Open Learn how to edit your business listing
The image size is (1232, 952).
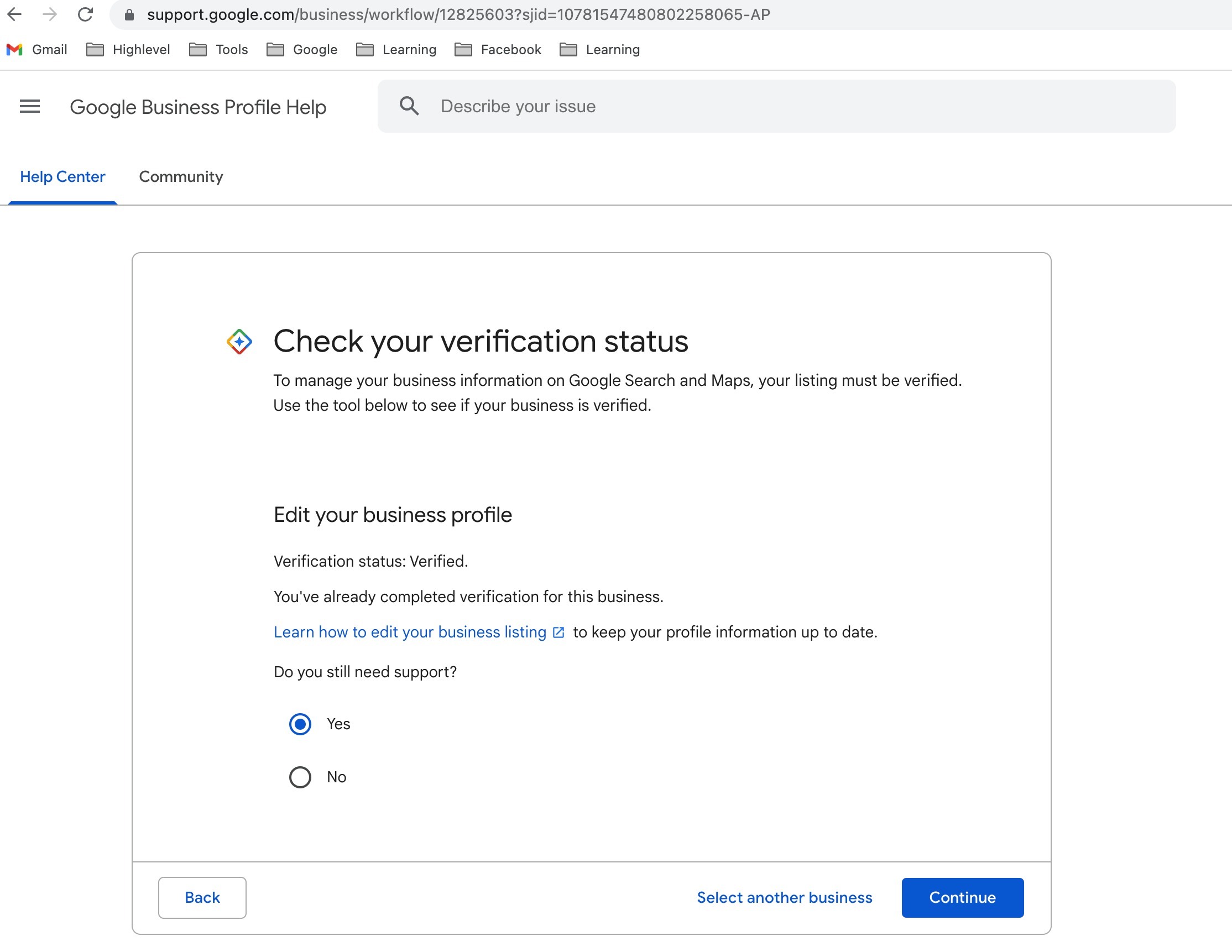[410, 632]
